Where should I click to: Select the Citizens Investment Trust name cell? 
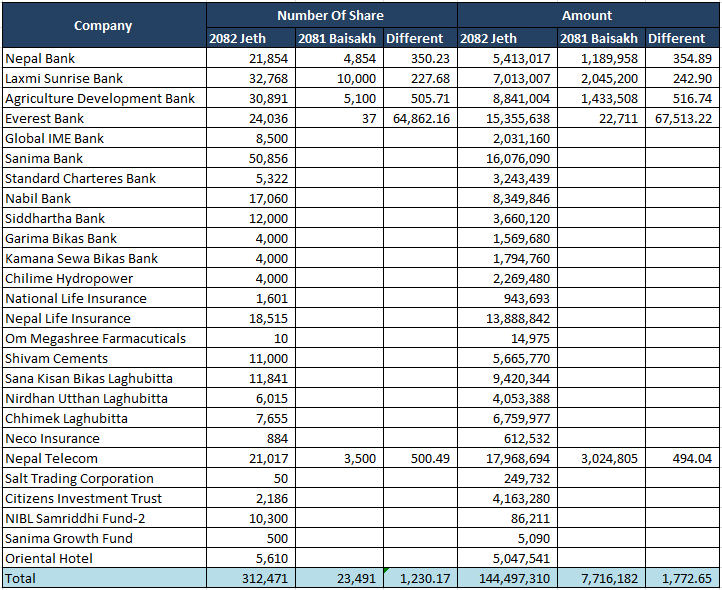103,499
